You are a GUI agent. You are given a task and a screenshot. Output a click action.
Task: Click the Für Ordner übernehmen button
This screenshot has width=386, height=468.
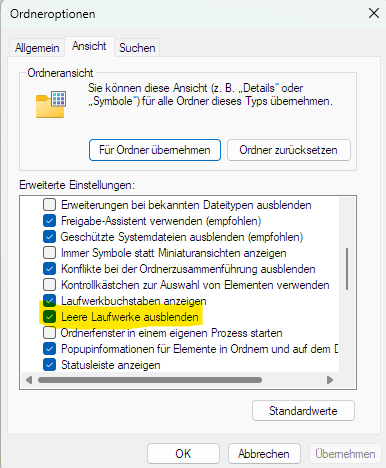click(x=155, y=150)
